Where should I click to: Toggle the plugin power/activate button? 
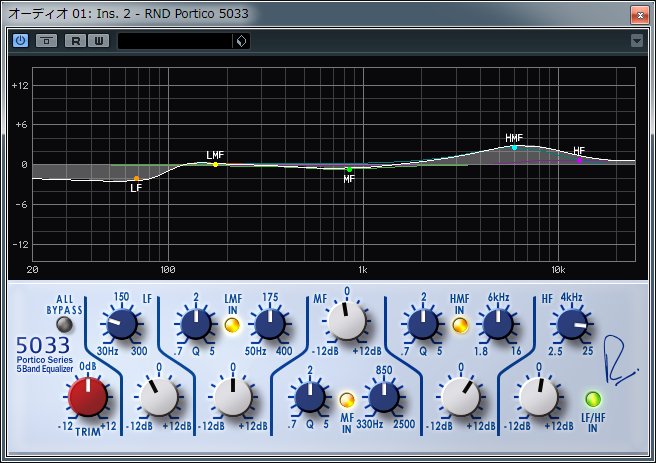(20, 41)
